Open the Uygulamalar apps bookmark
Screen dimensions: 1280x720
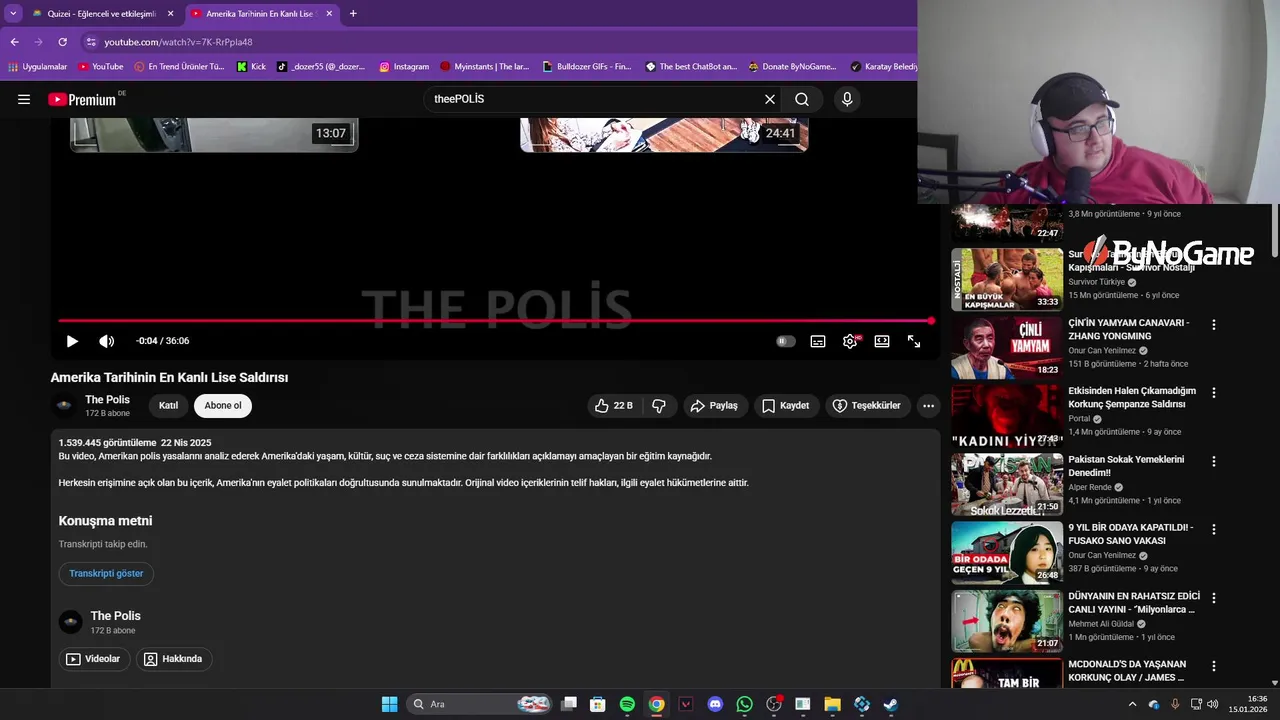[x=37, y=67]
